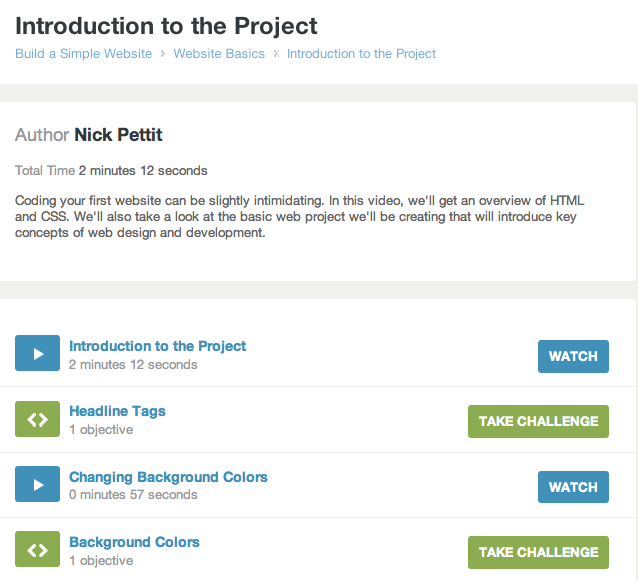This screenshot has width=638, height=581.
Task: Click the second breadcrumb separator arrow
Action: tap(276, 54)
